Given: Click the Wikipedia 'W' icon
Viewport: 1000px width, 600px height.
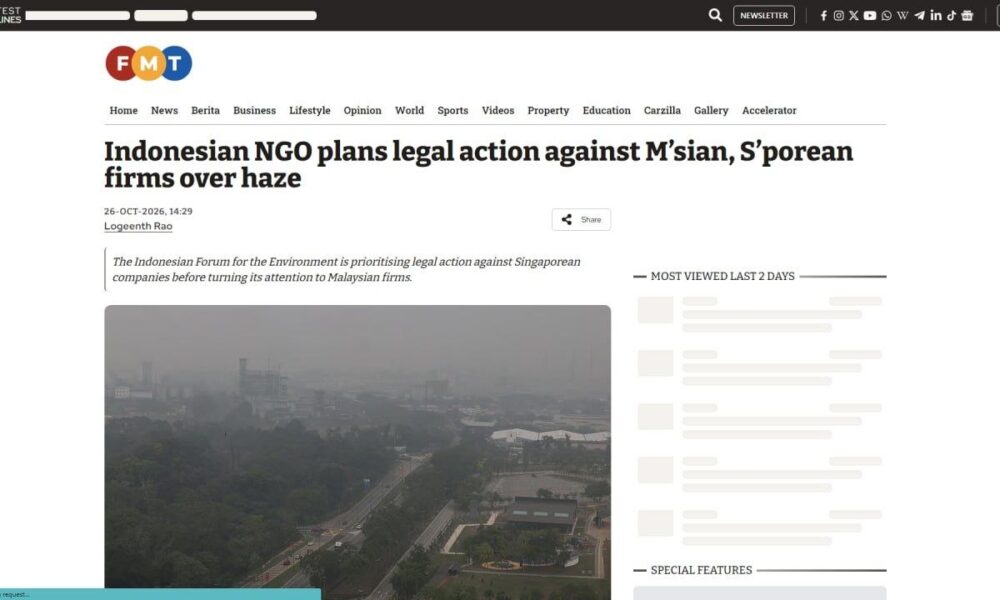Looking at the screenshot, I should tap(902, 15).
